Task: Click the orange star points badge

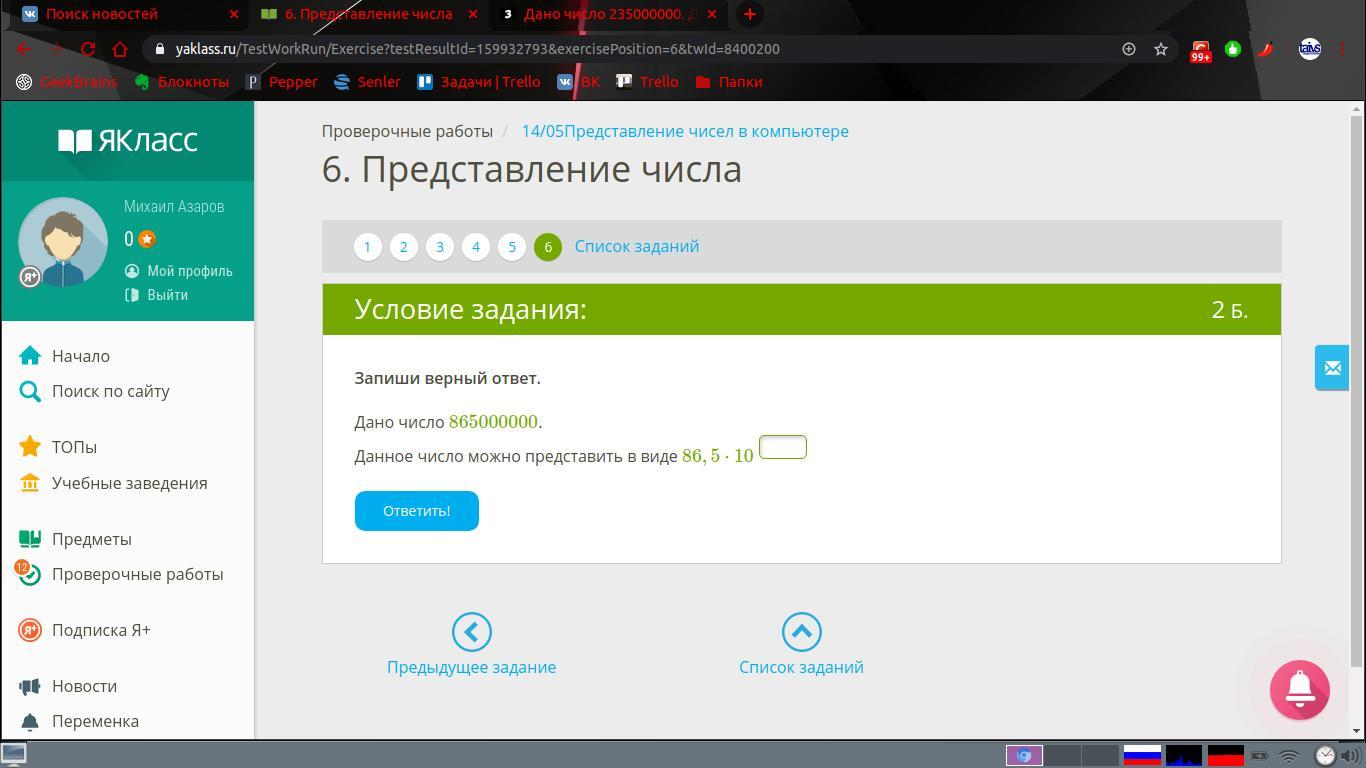Action: pos(147,239)
